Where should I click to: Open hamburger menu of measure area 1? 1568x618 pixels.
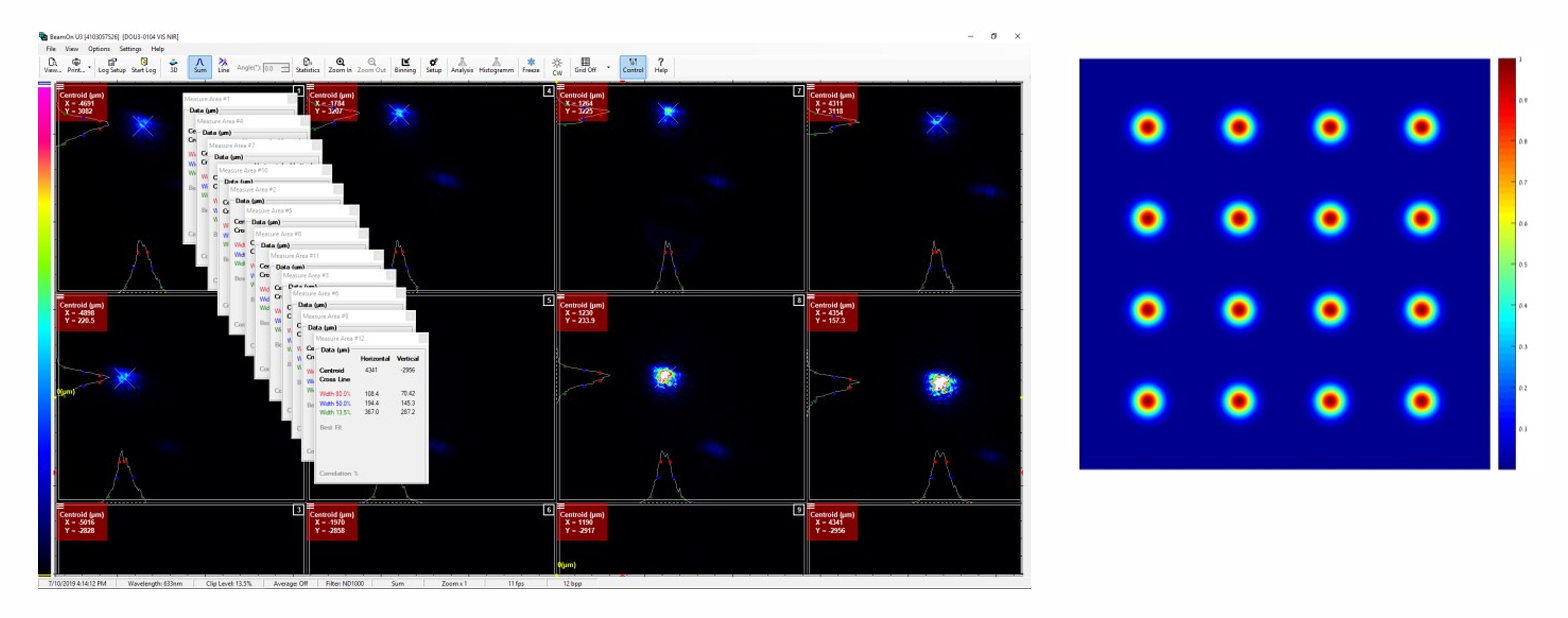tap(62, 87)
